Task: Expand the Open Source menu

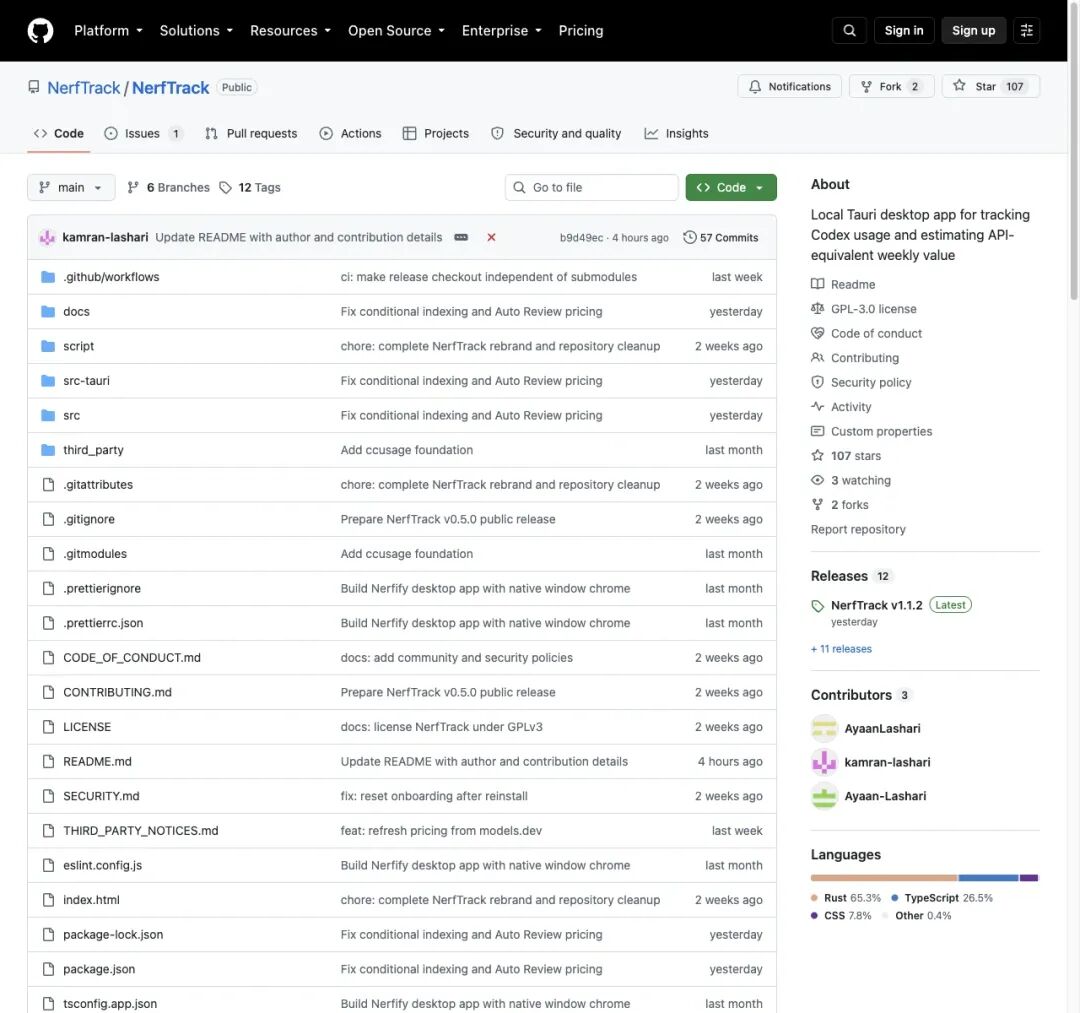Action: point(396,30)
